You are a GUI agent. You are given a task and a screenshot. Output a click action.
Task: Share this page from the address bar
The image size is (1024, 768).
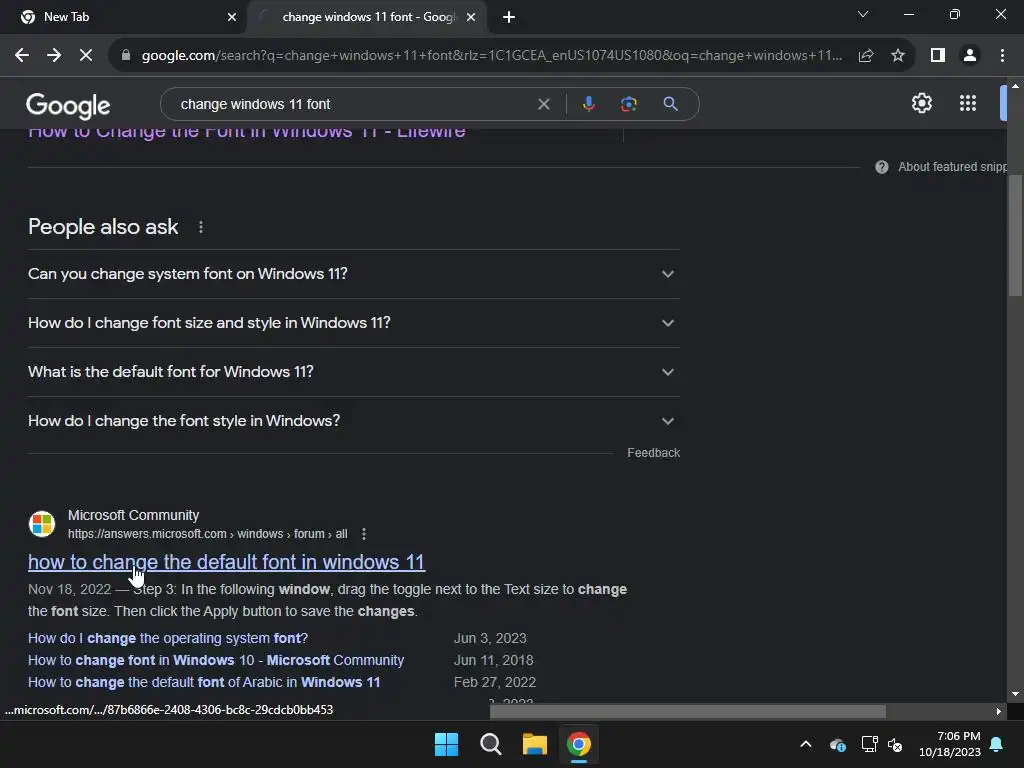[x=866, y=56]
